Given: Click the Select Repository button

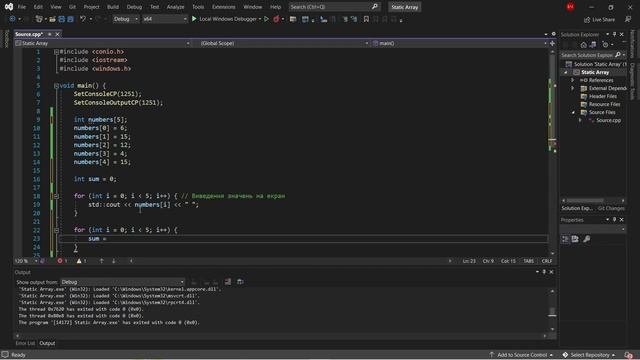Looking at the screenshot, I should (589, 355).
